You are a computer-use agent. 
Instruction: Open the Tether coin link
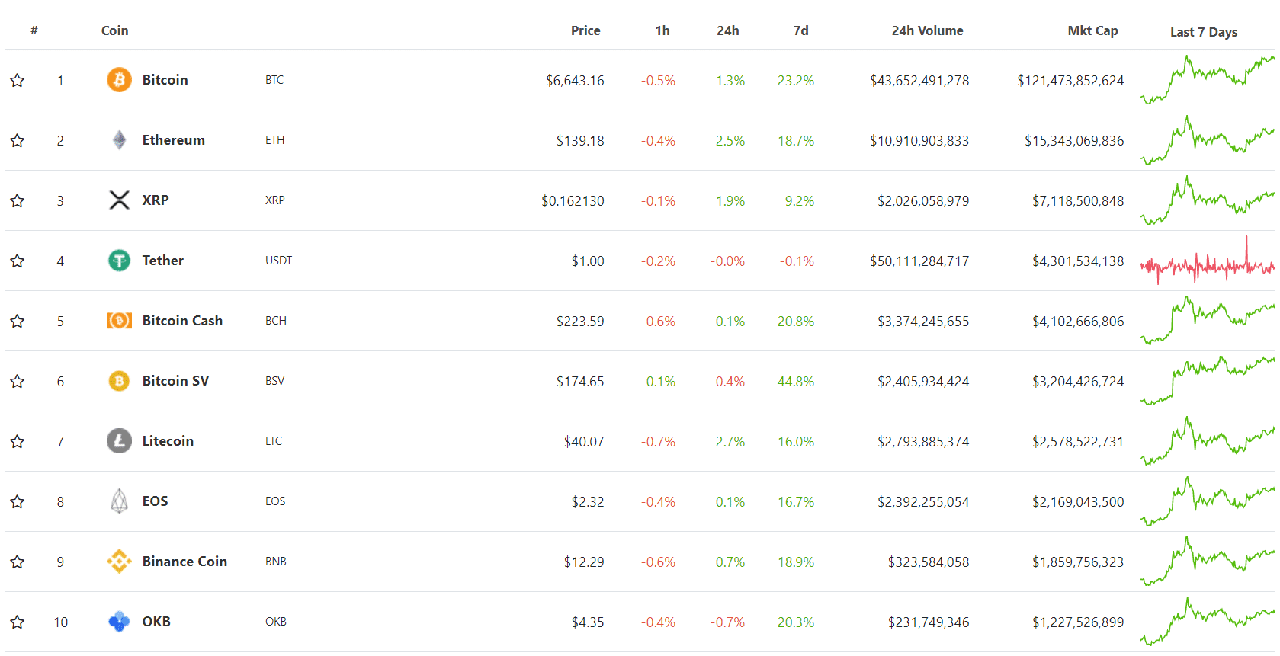(163, 260)
